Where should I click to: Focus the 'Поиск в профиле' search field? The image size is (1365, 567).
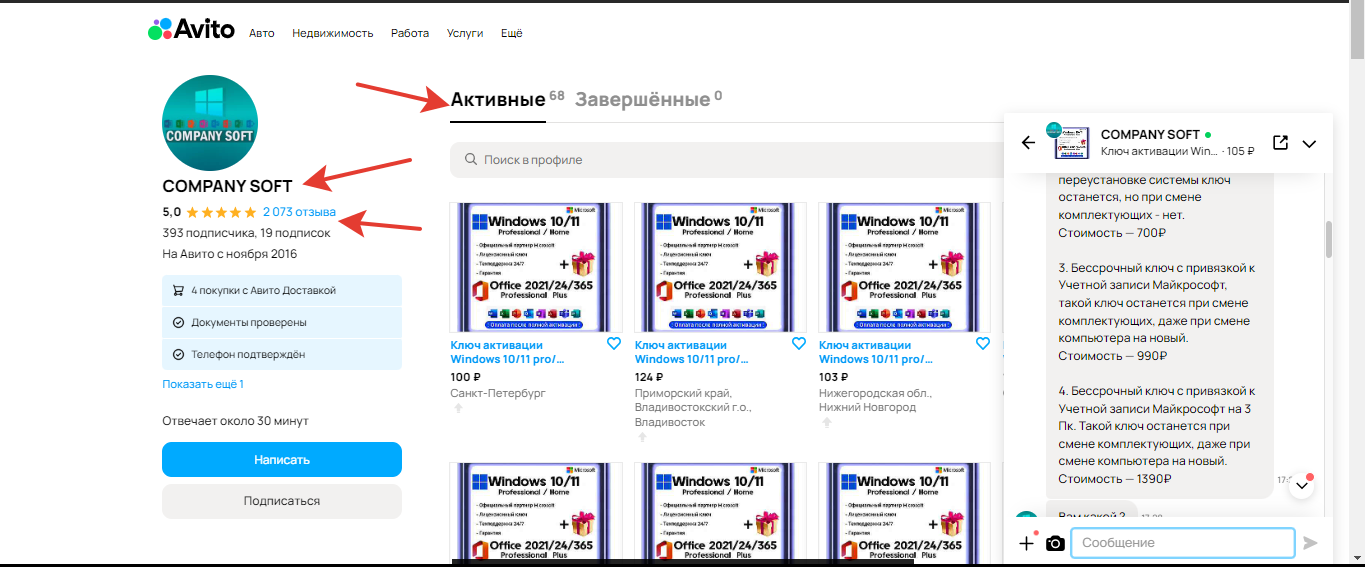click(720, 160)
